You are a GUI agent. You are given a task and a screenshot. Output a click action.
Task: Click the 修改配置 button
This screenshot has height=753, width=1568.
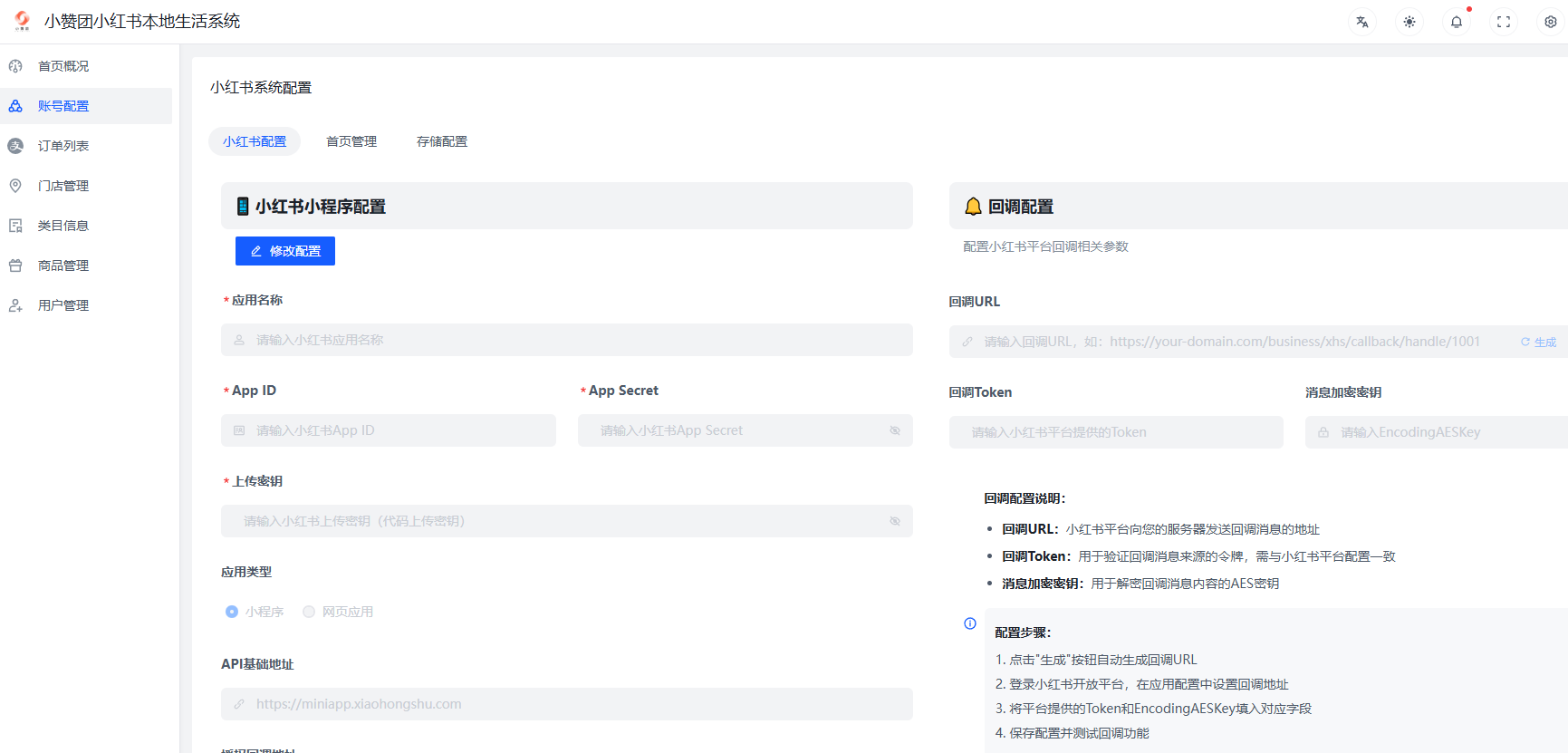pos(285,251)
